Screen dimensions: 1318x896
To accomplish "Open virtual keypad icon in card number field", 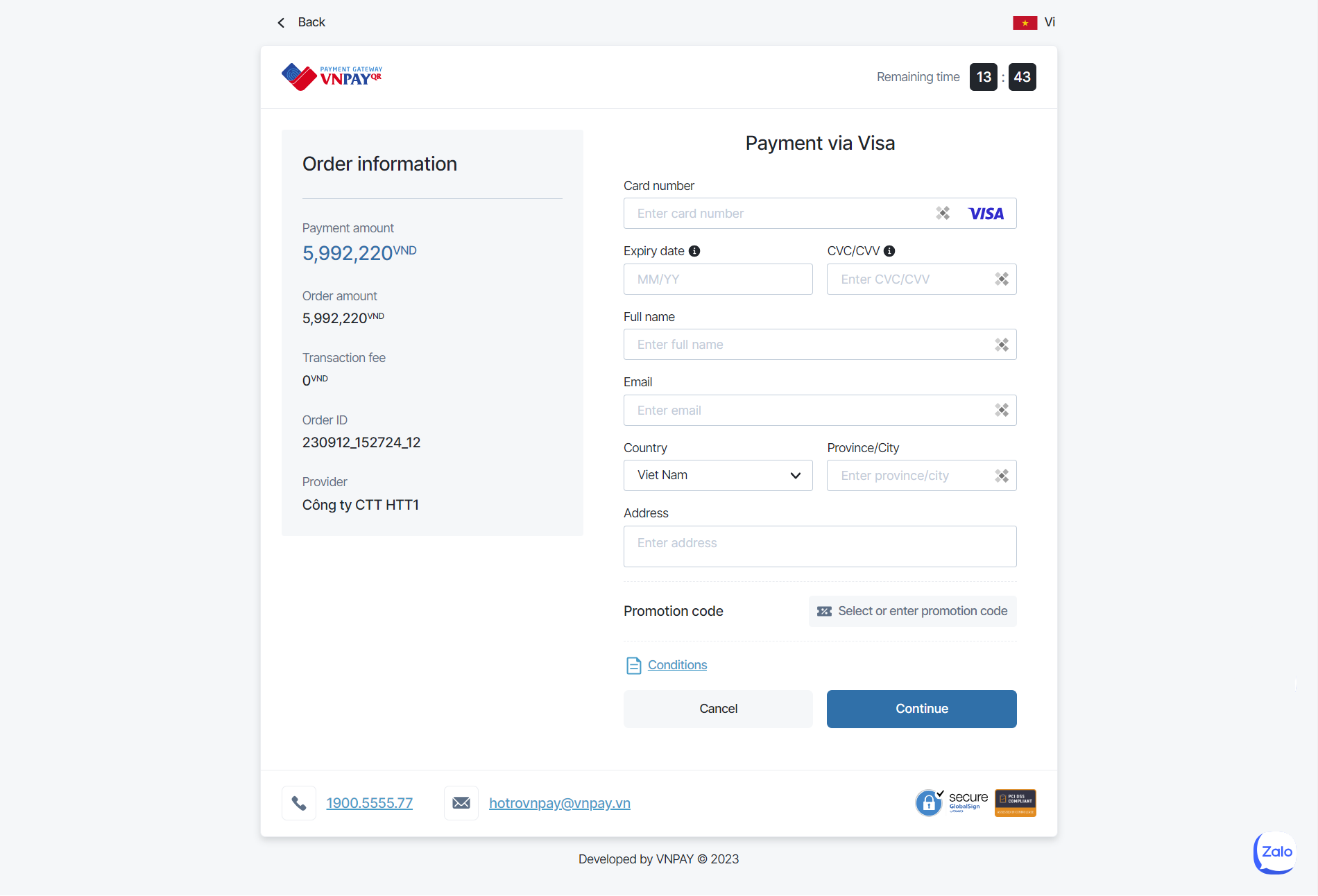I will tap(943, 213).
